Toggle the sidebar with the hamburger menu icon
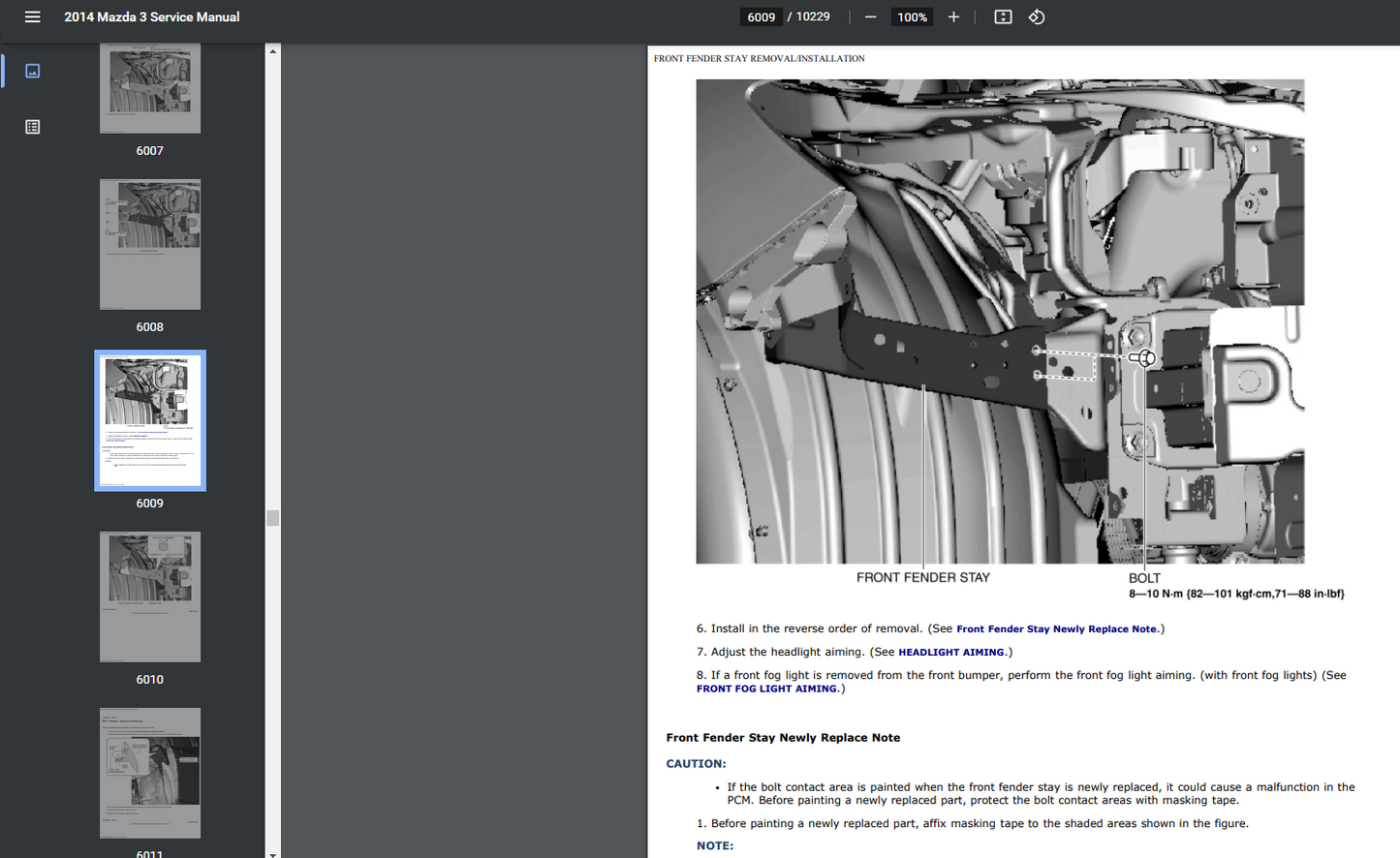 (32, 17)
